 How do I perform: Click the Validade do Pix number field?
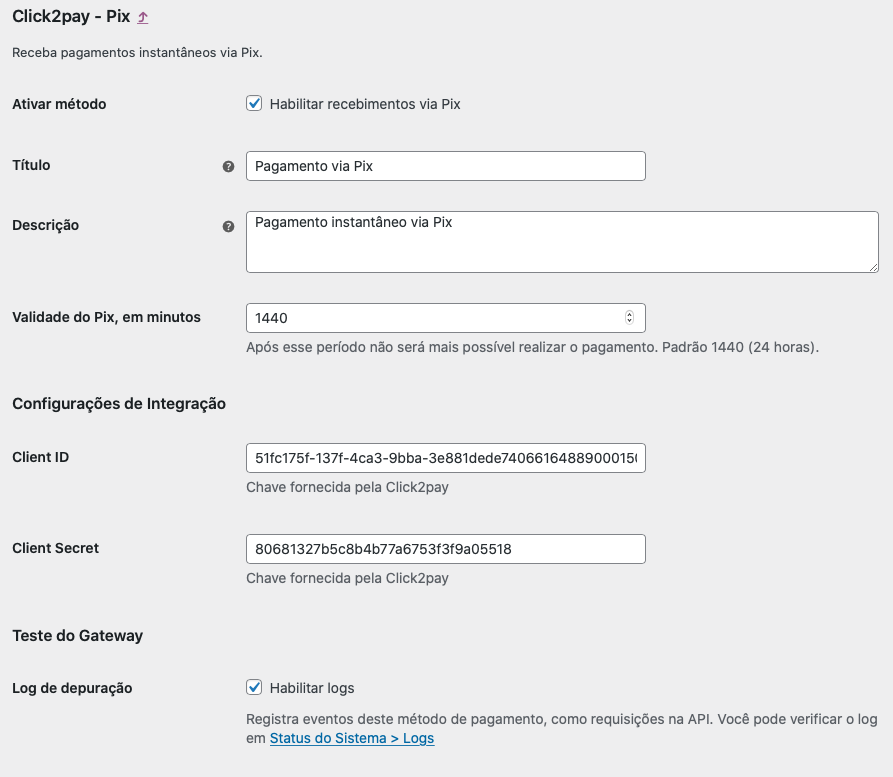pos(430,316)
